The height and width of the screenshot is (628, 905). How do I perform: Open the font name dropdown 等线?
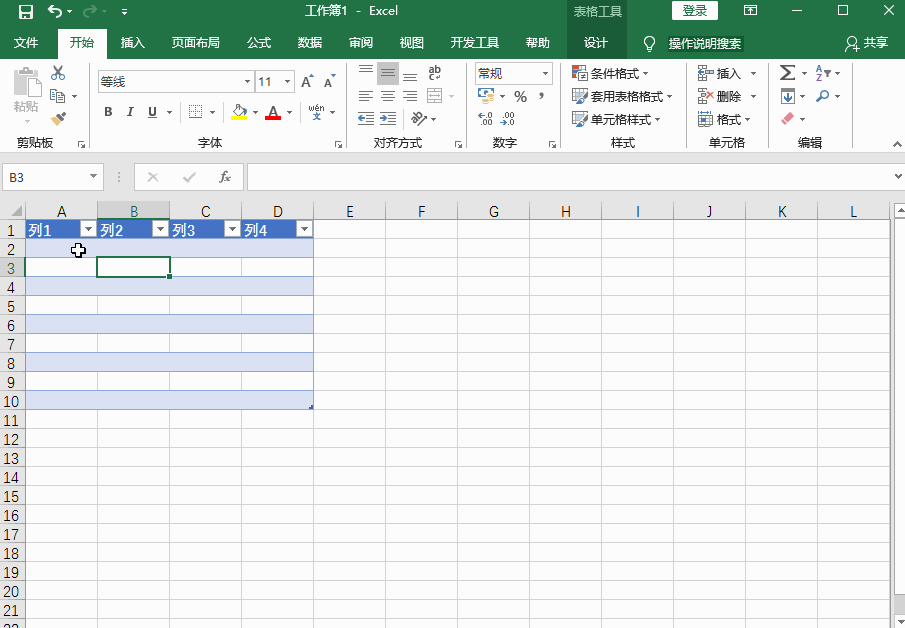(x=247, y=82)
